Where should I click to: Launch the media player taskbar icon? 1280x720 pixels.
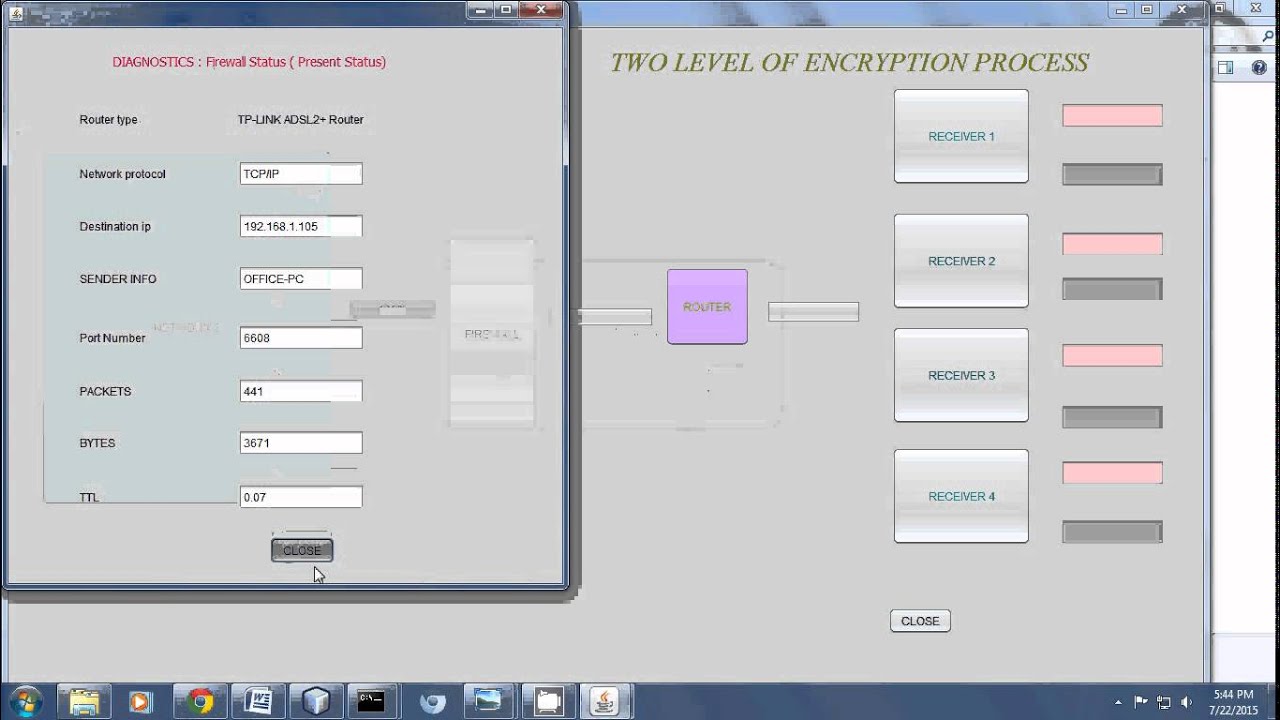tap(140, 701)
